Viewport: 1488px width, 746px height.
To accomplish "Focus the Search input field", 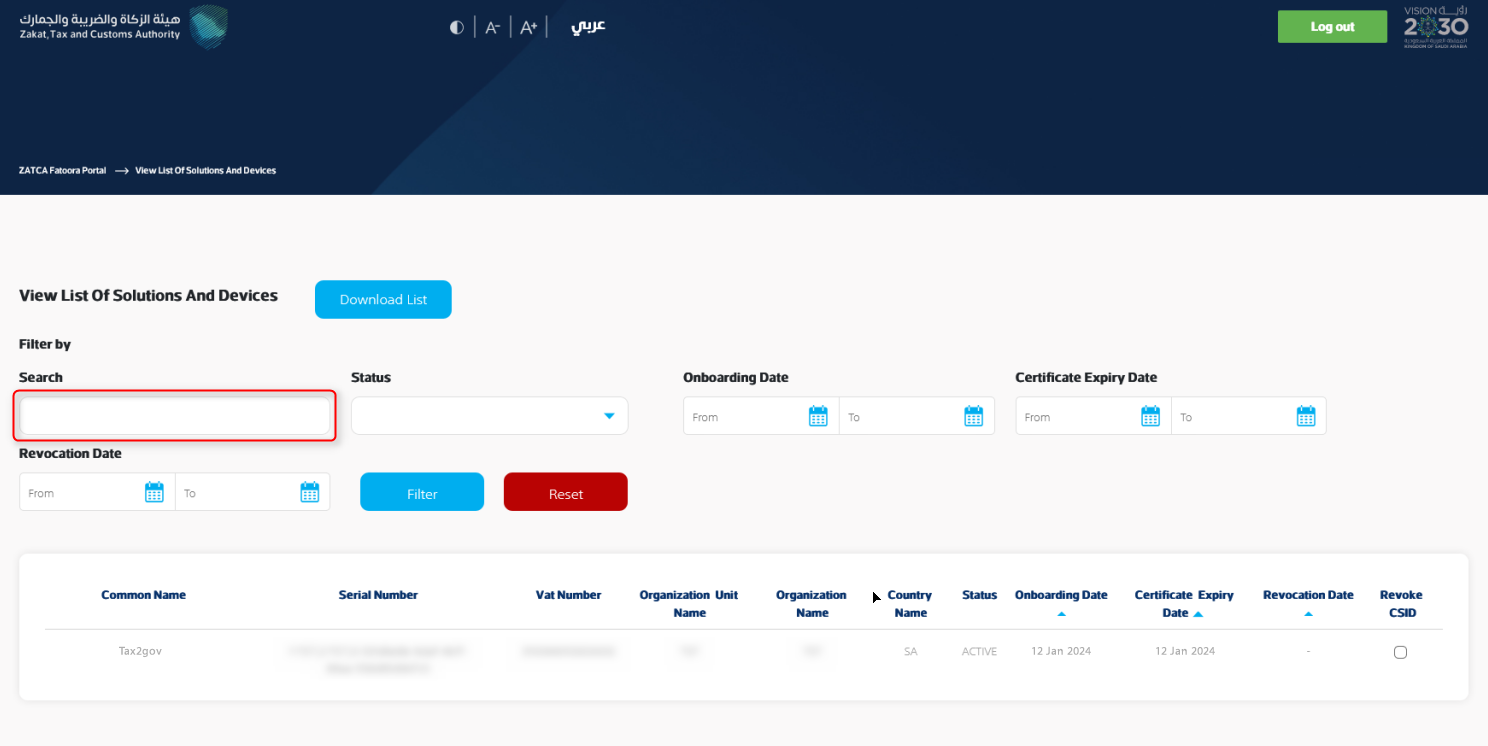I will coord(175,416).
